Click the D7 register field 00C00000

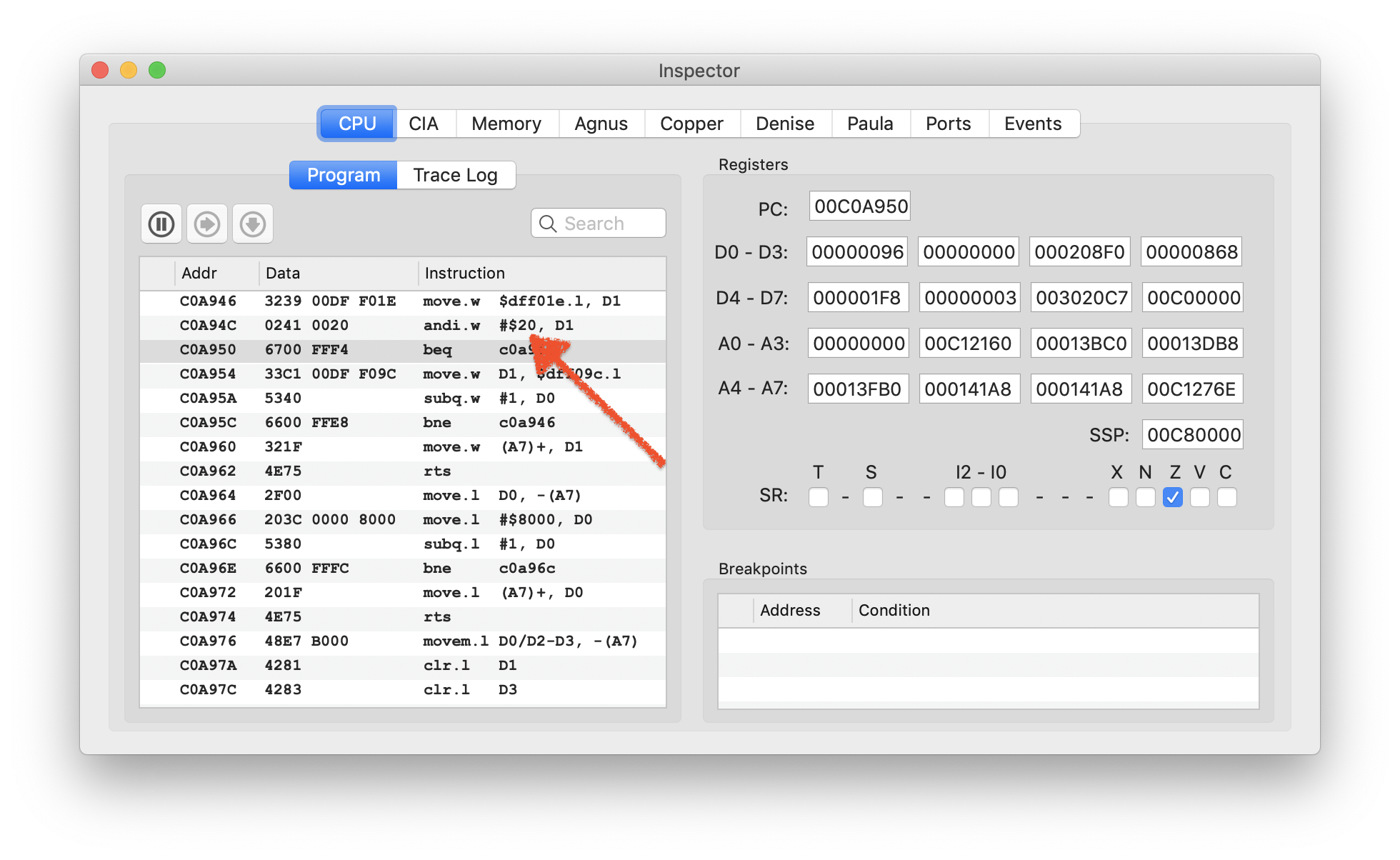point(1191,297)
